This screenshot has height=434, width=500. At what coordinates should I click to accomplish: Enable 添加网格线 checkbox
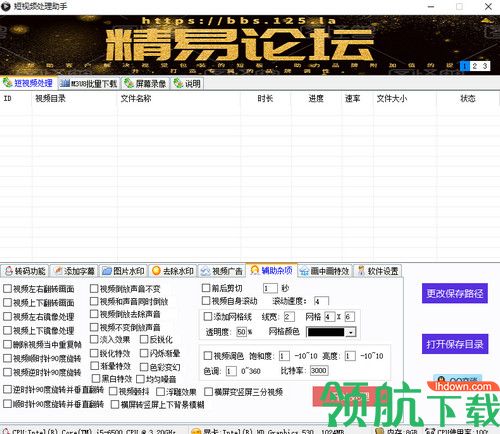[x=208, y=316]
